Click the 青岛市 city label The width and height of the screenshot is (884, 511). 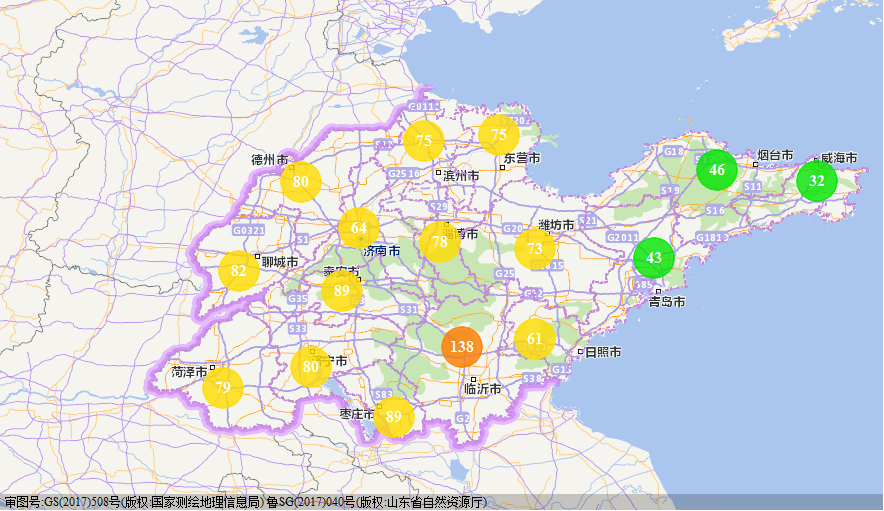pyautogui.click(x=667, y=302)
